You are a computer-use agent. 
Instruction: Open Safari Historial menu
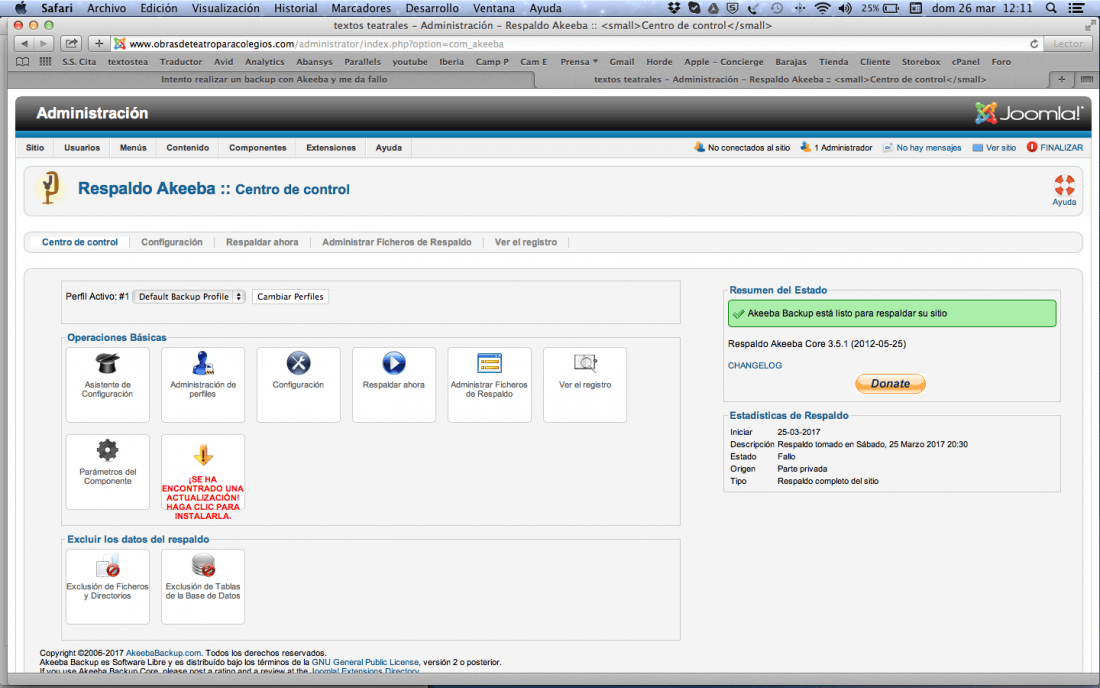295,8
